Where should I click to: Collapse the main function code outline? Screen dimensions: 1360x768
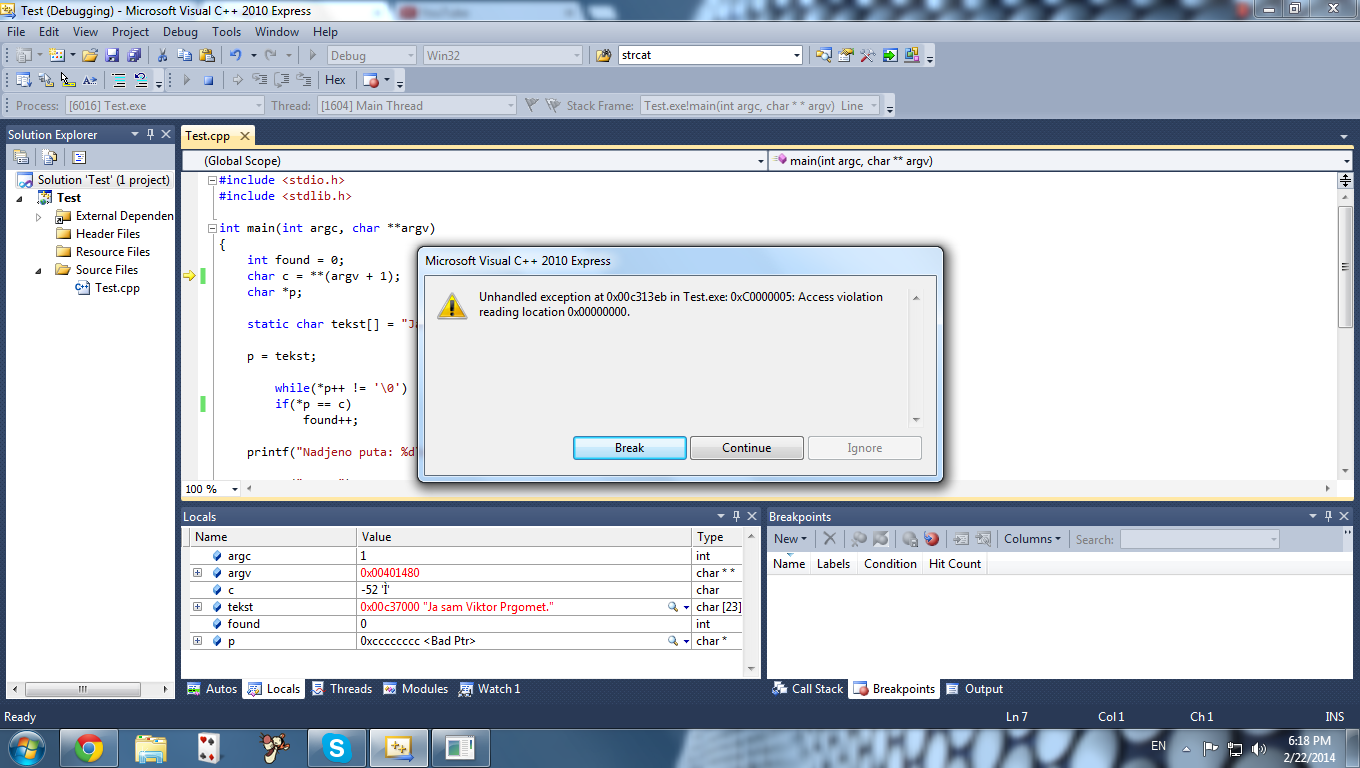pos(211,228)
